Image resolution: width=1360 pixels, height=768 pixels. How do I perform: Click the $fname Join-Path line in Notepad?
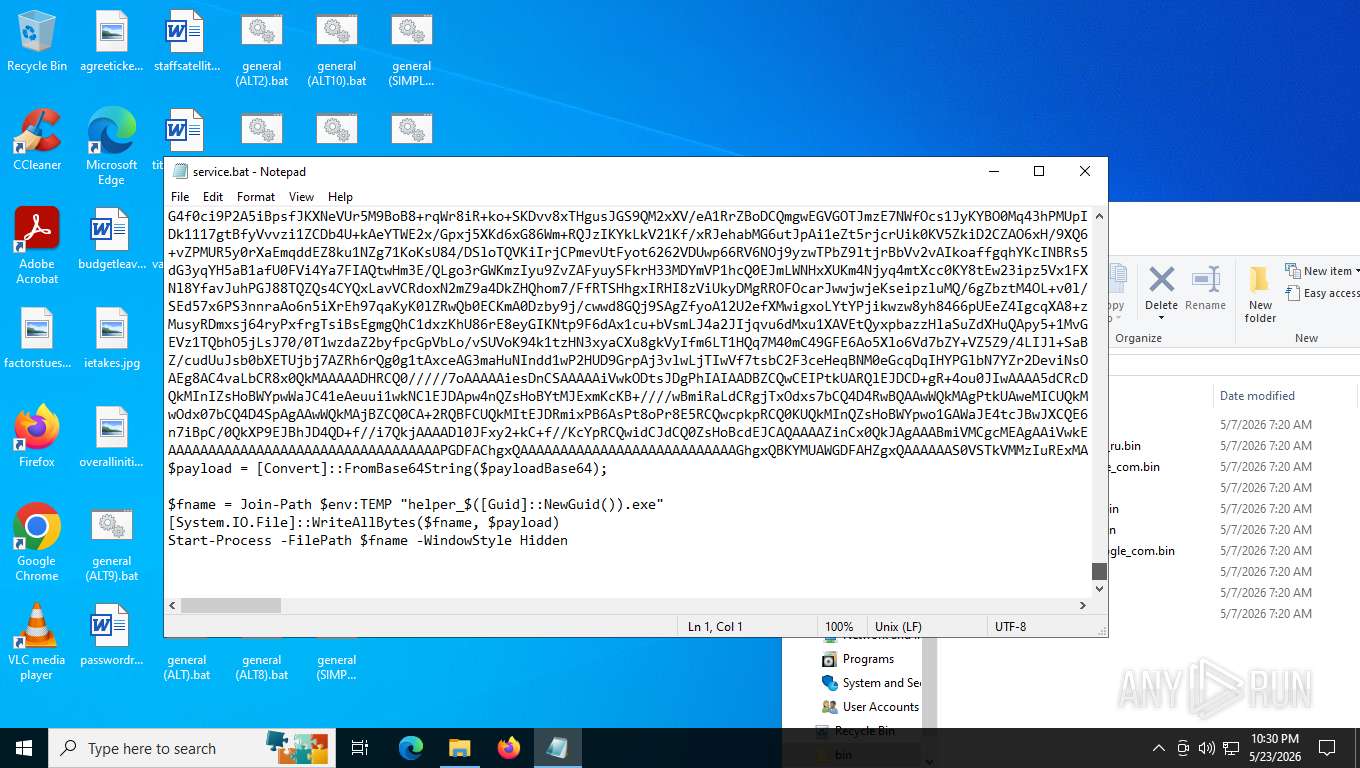tap(415, 504)
